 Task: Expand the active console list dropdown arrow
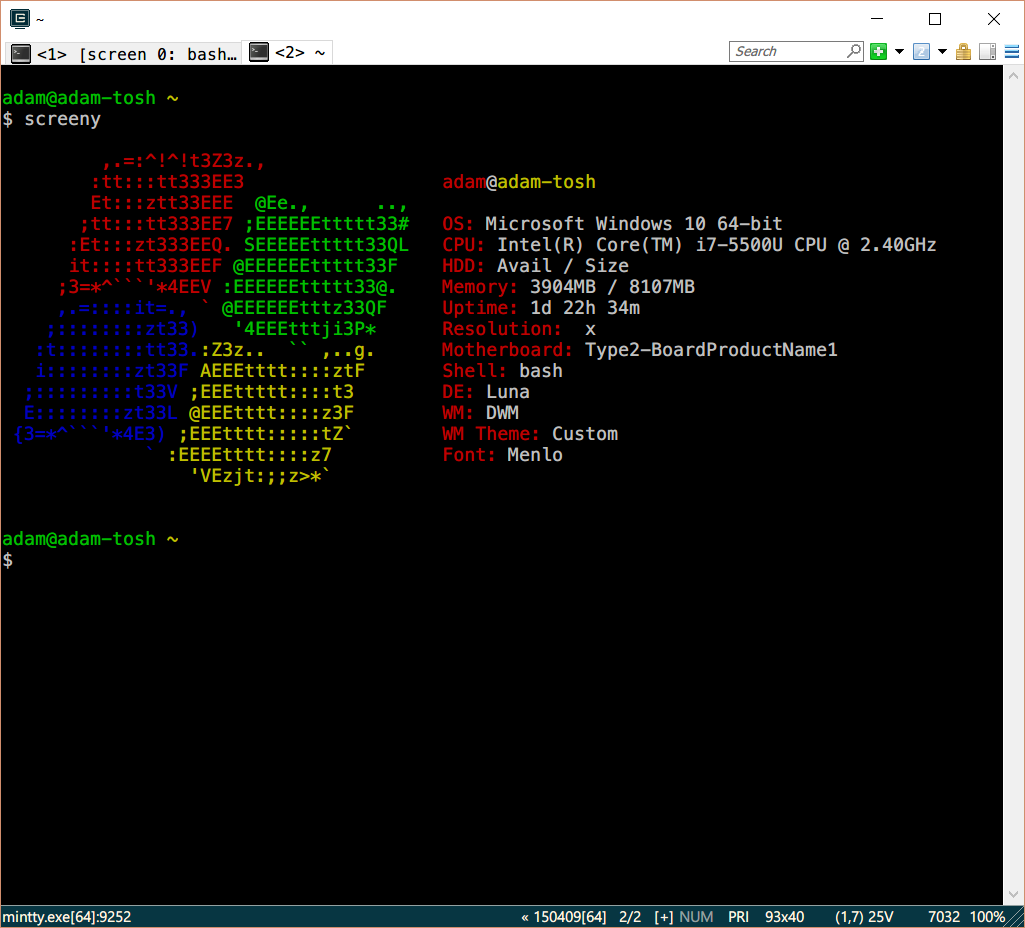[942, 52]
